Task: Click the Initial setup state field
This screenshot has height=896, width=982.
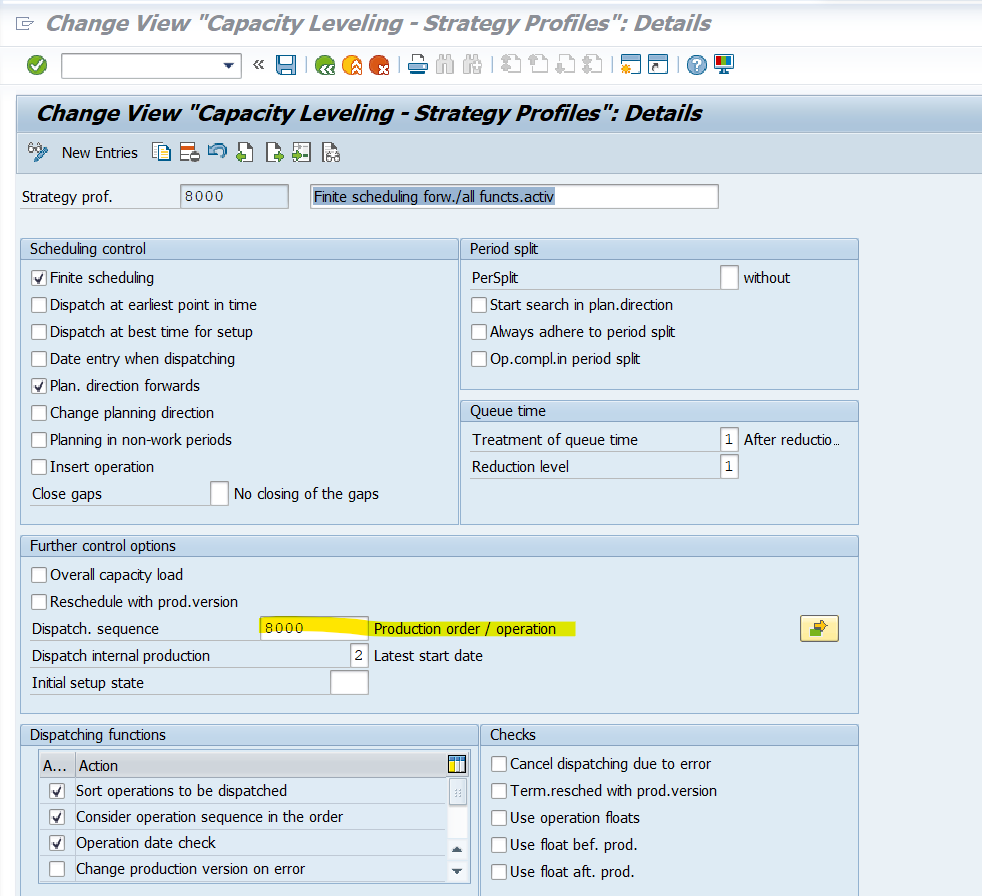Action: (349, 682)
